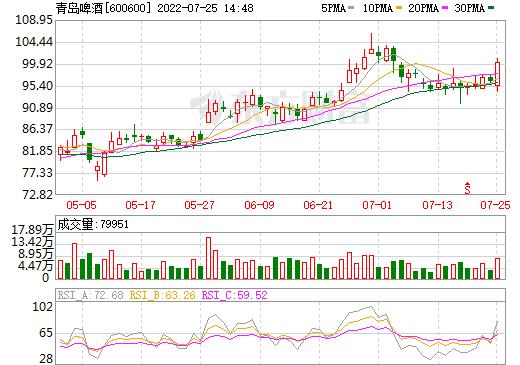
Task: Click the last red volume bar at 07-25
Action: point(497,268)
